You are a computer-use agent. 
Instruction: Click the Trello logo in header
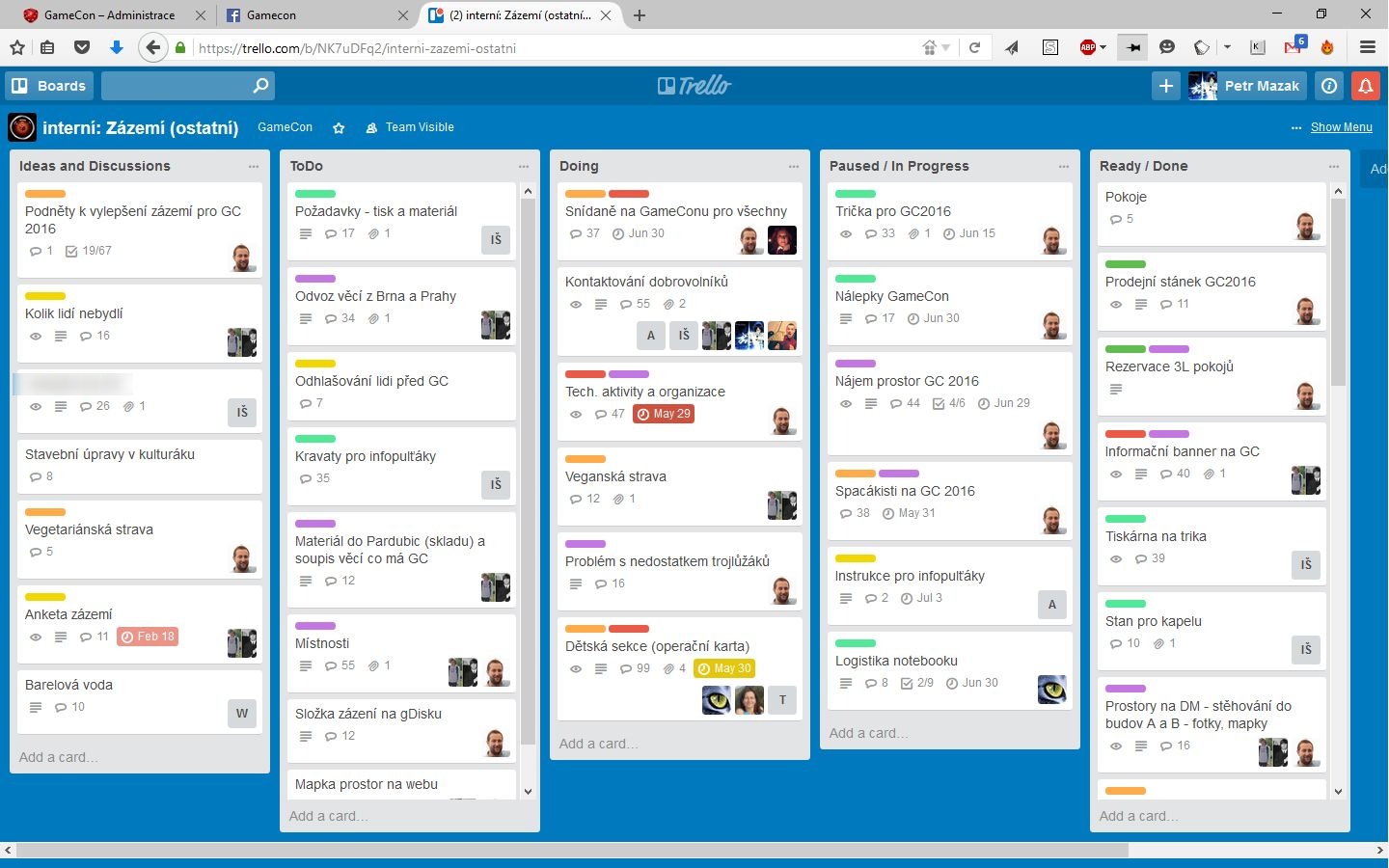694,86
